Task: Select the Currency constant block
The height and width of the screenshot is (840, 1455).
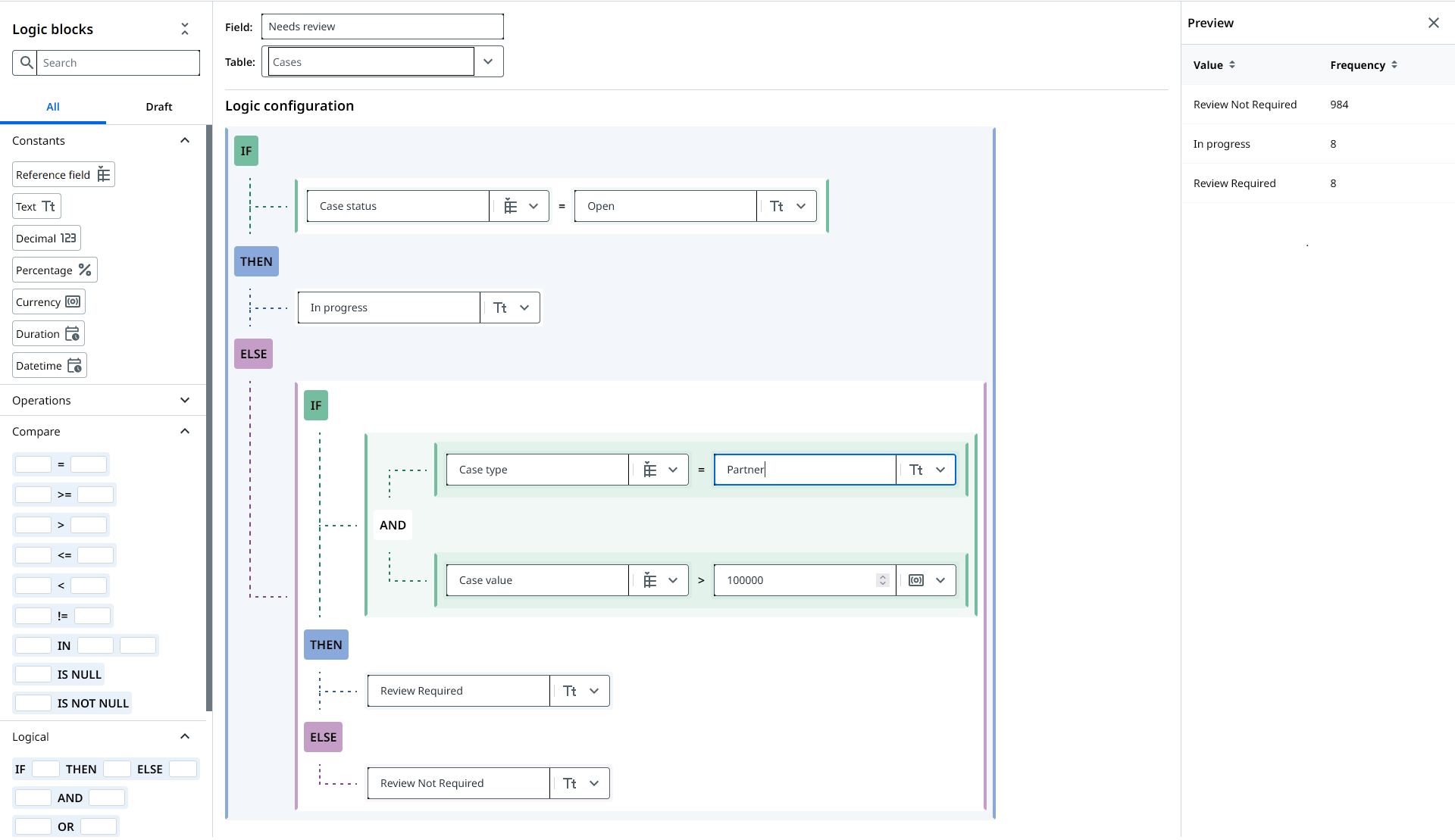Action: click(x=48, y=301)
